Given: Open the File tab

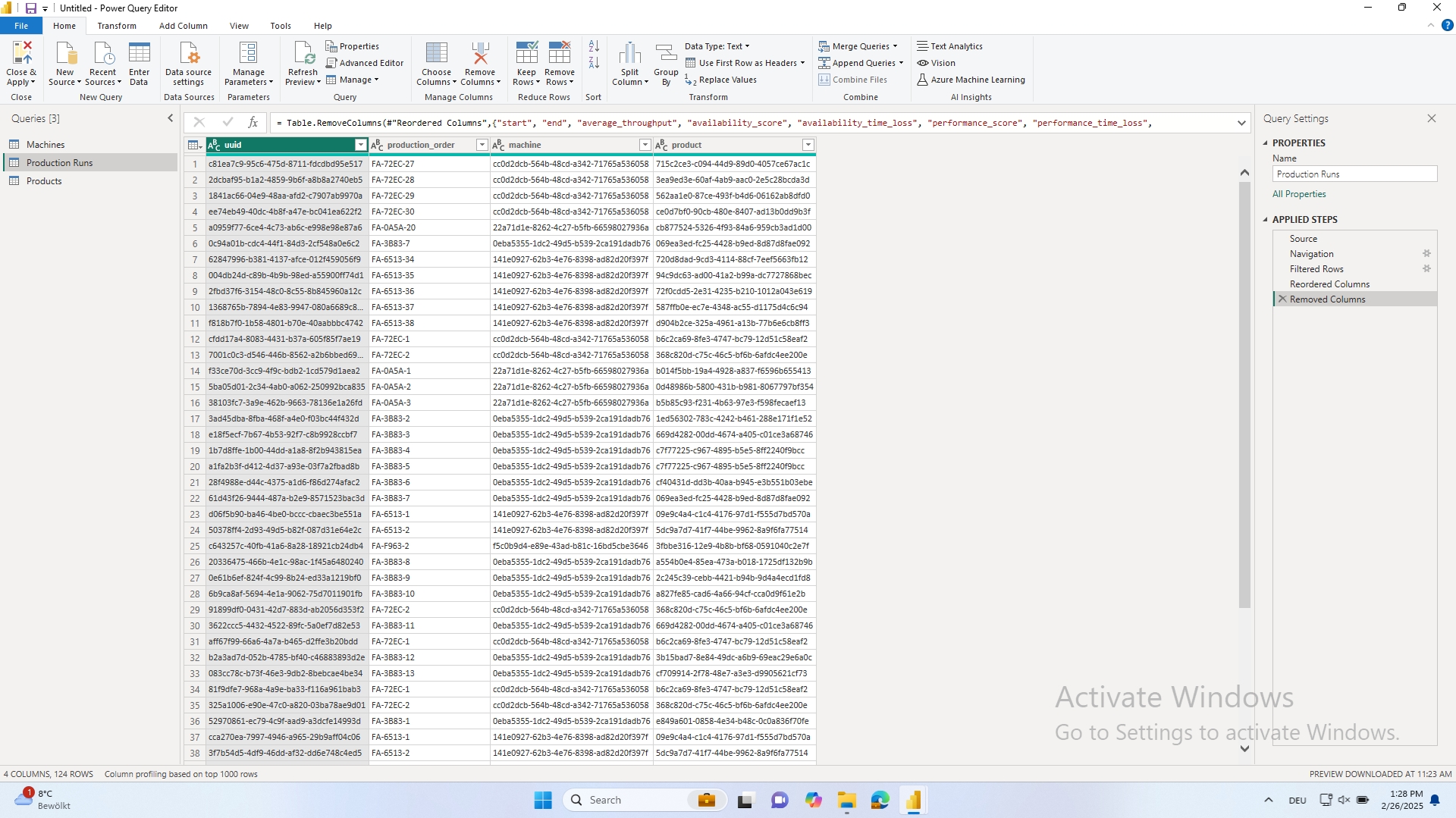Looking at the screenshot, I should (x=21, y=26).
